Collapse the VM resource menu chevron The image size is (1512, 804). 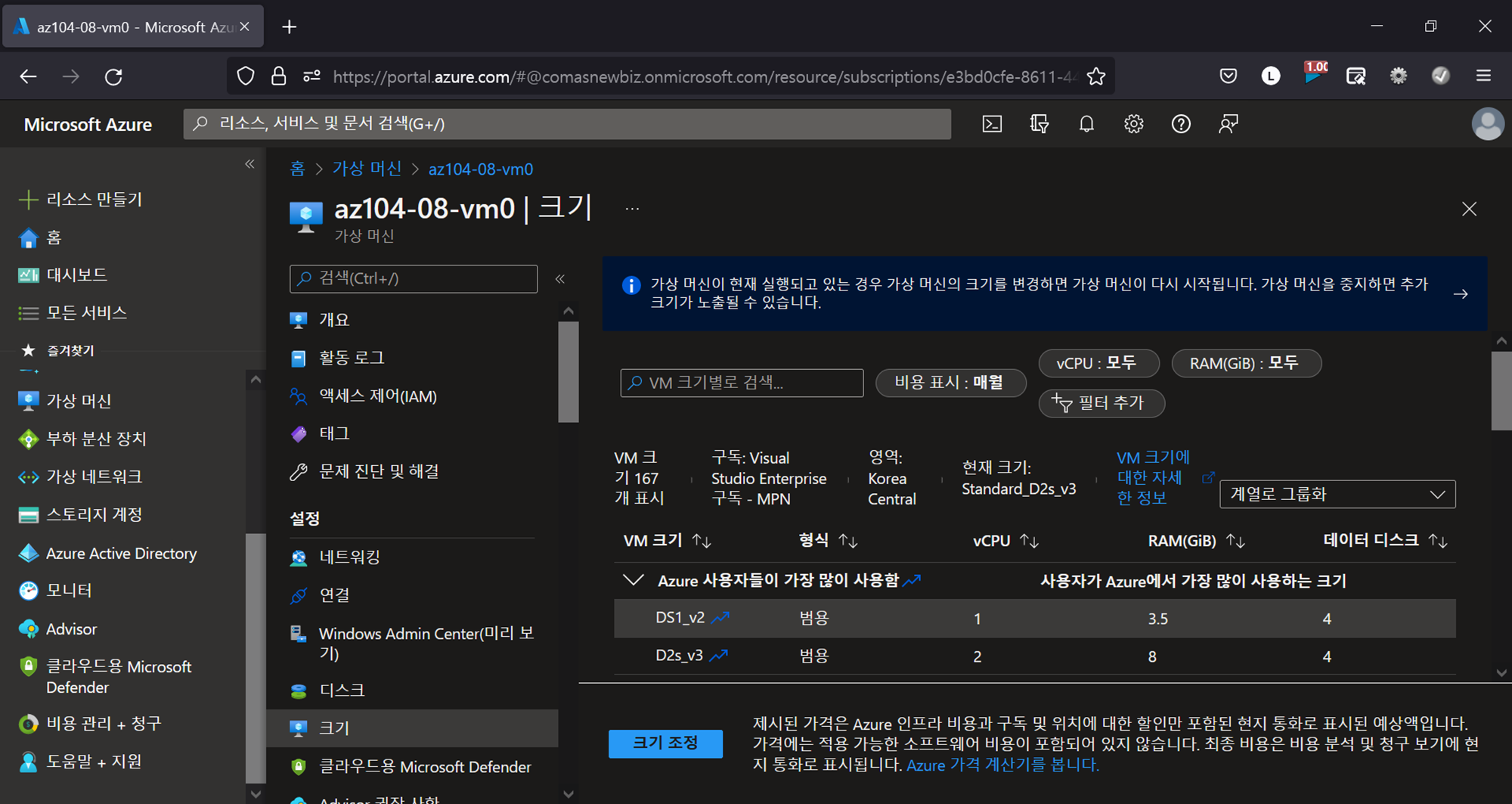tap(560, 279)
